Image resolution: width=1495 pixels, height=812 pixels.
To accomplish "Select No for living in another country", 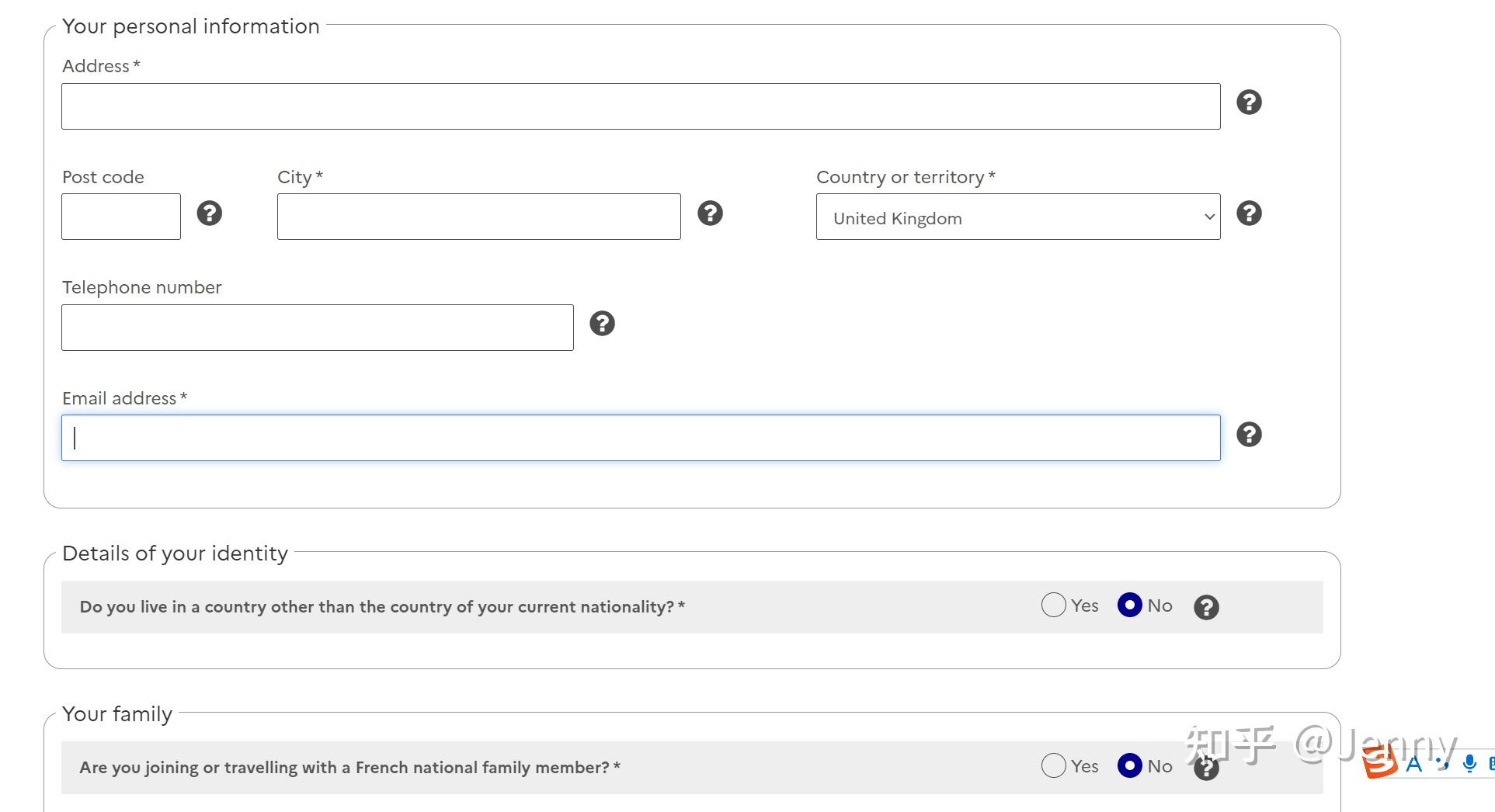I will click(1129, 605).
